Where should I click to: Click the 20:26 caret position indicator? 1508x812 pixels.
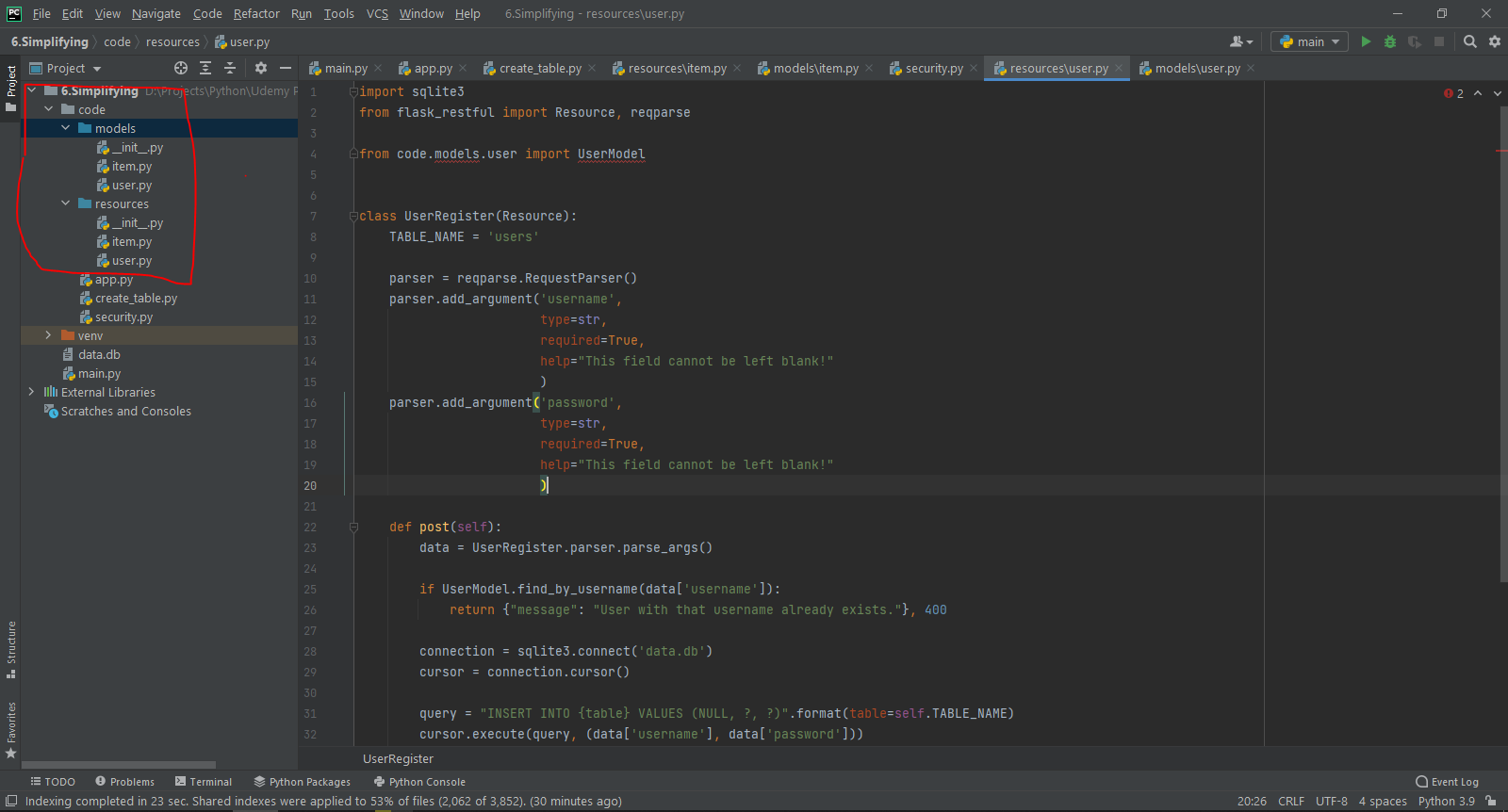(x=1252, y=802)
